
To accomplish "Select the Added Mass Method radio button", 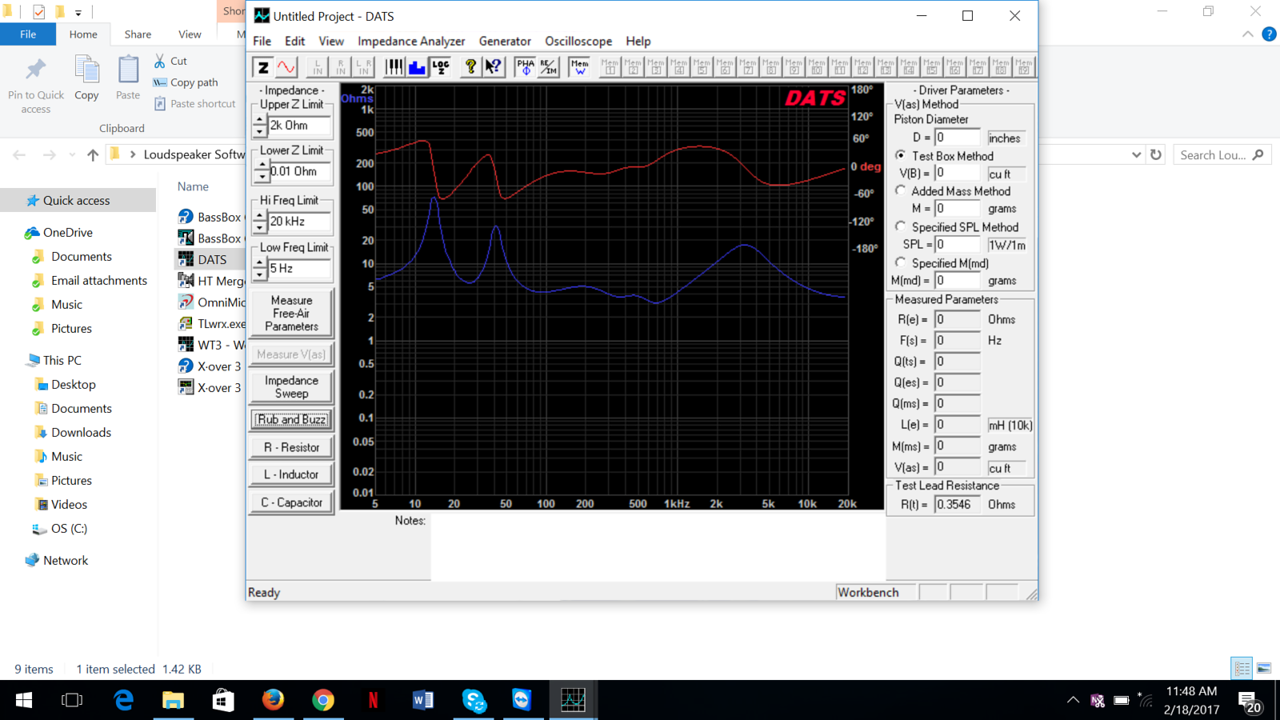I will (x=901, y=191).
